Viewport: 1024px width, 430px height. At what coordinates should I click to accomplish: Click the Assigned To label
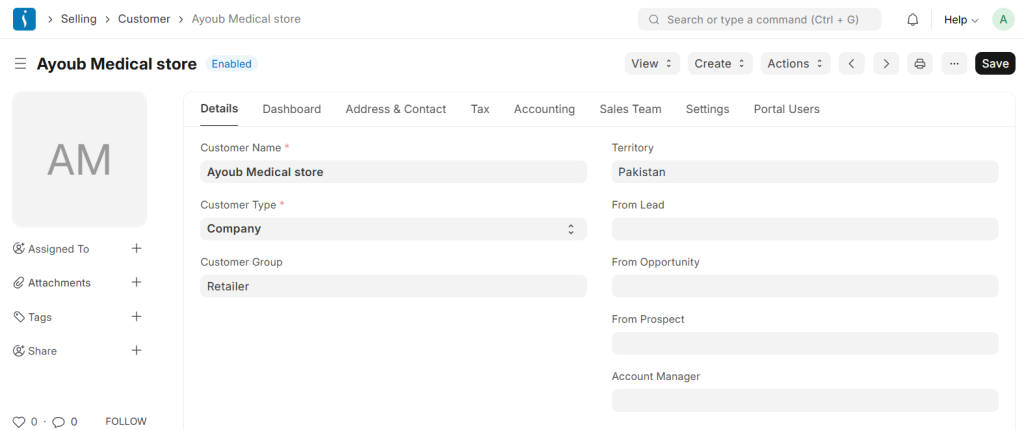coord(58,249)
